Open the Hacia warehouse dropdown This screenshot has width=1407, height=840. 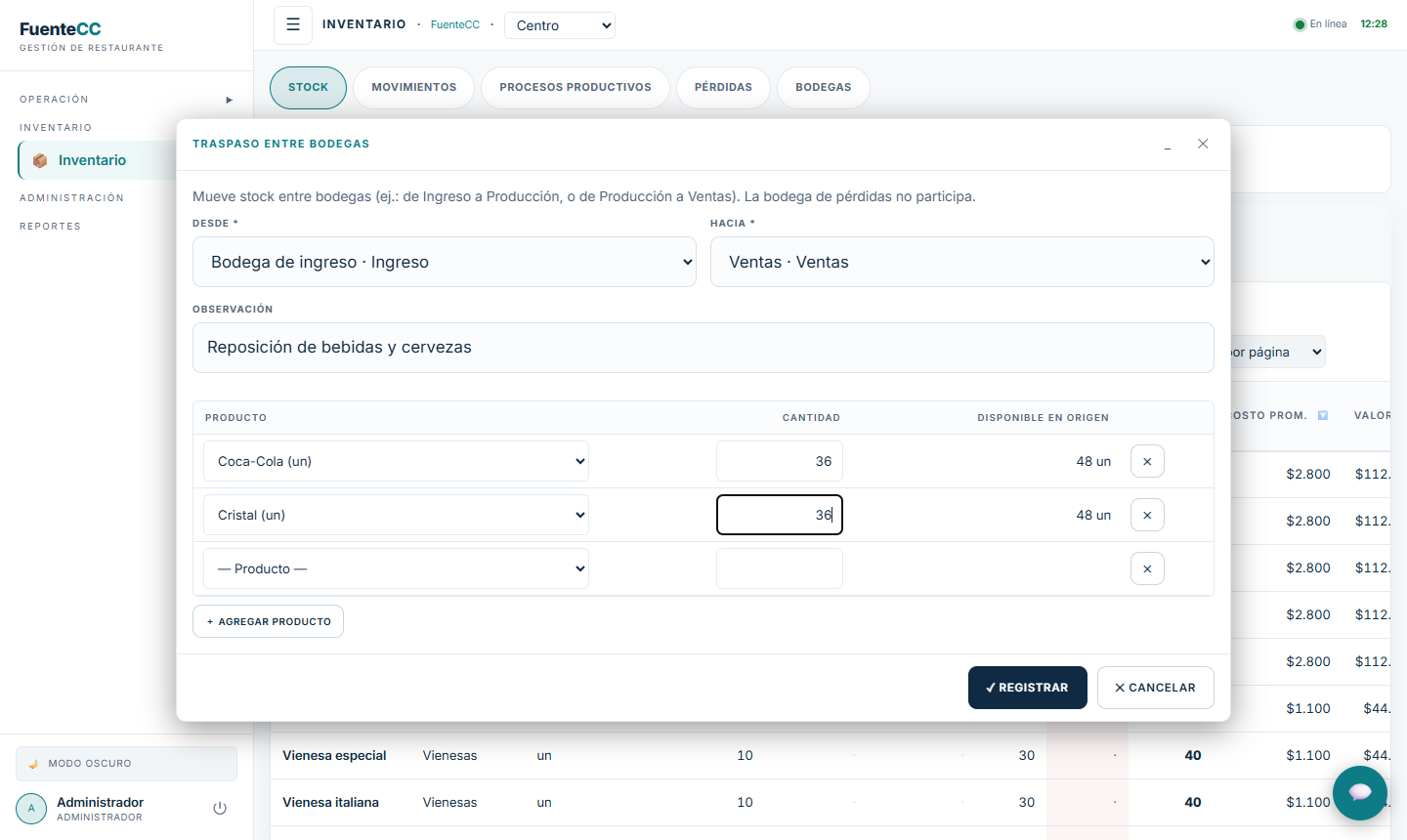point(962,262)
